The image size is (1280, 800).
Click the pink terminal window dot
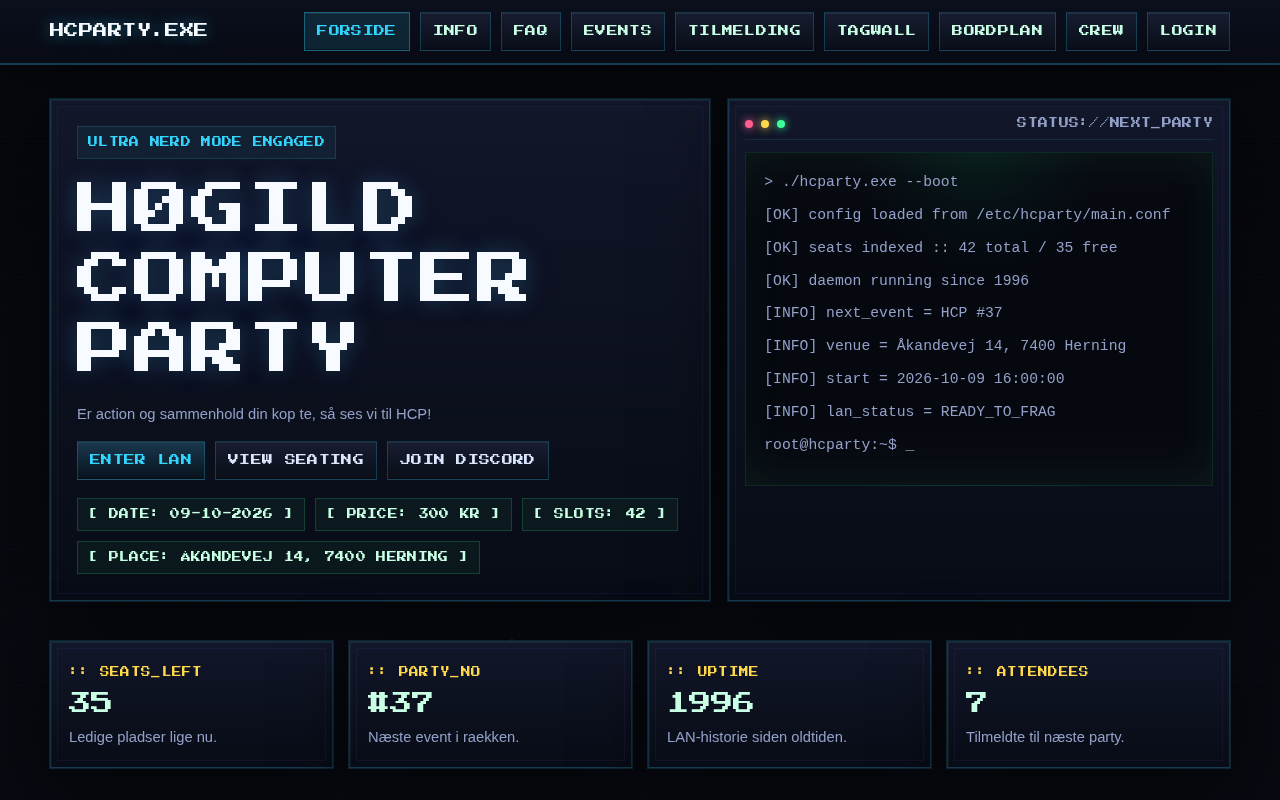point(749,124)
